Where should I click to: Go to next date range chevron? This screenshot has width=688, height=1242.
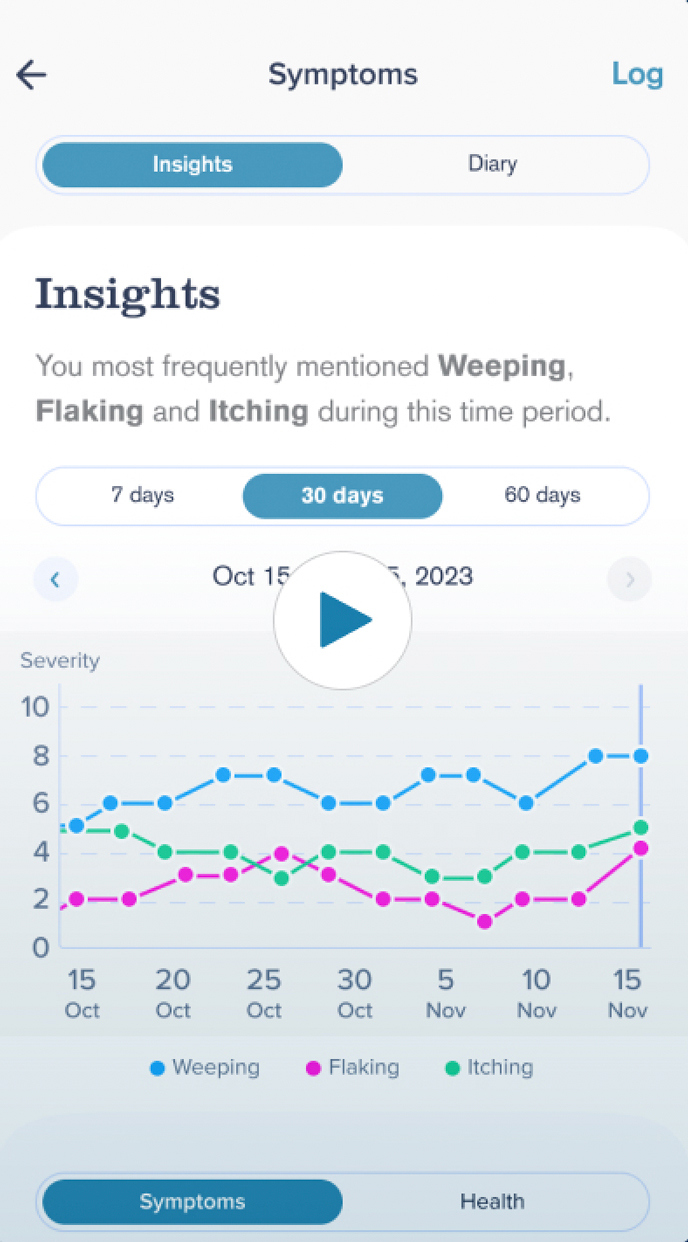click(x=630, y=579)
